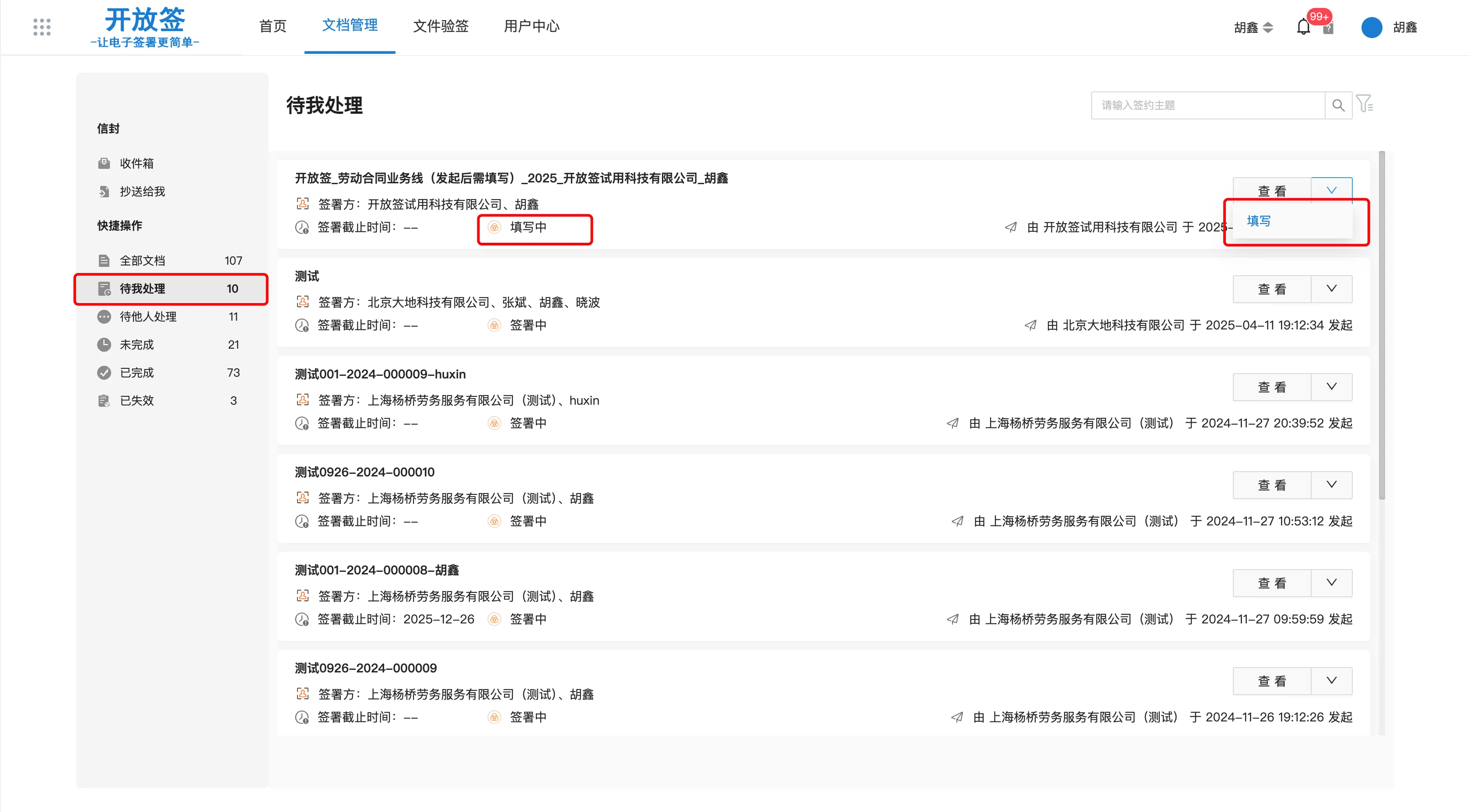Click signer icon in 测试 row
1470x812 pixels.
302,301
